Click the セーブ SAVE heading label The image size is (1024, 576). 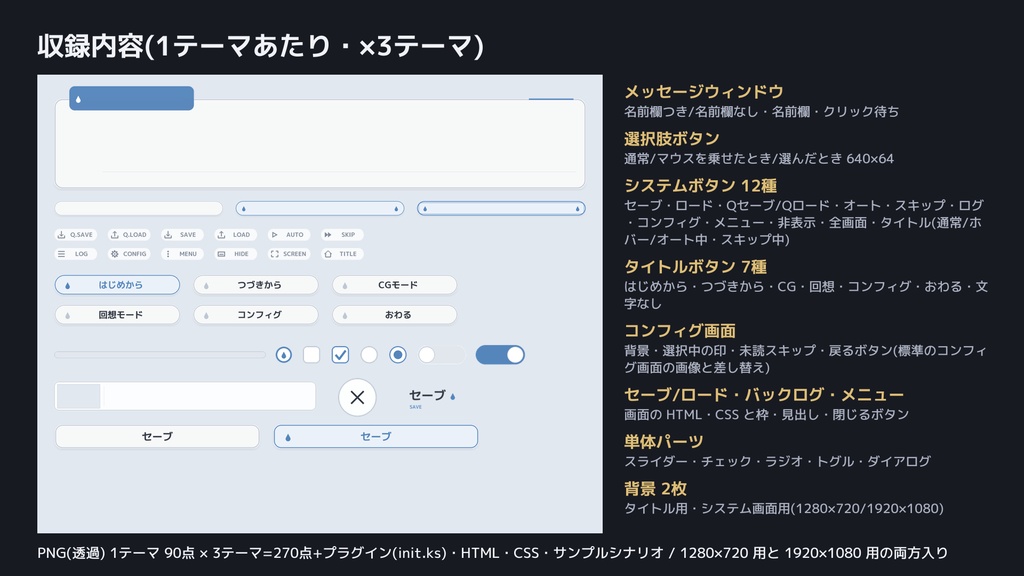(x=432, y=398)
